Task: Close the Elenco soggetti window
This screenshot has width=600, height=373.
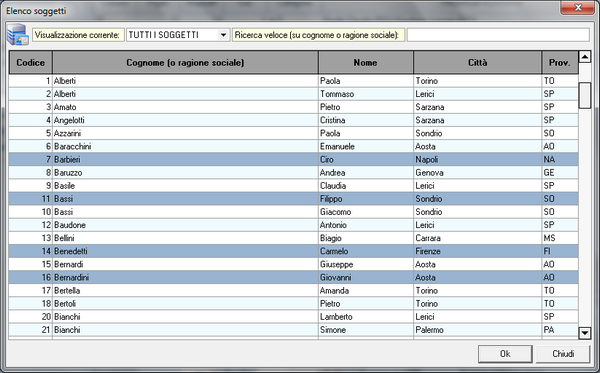Action: 578,8
